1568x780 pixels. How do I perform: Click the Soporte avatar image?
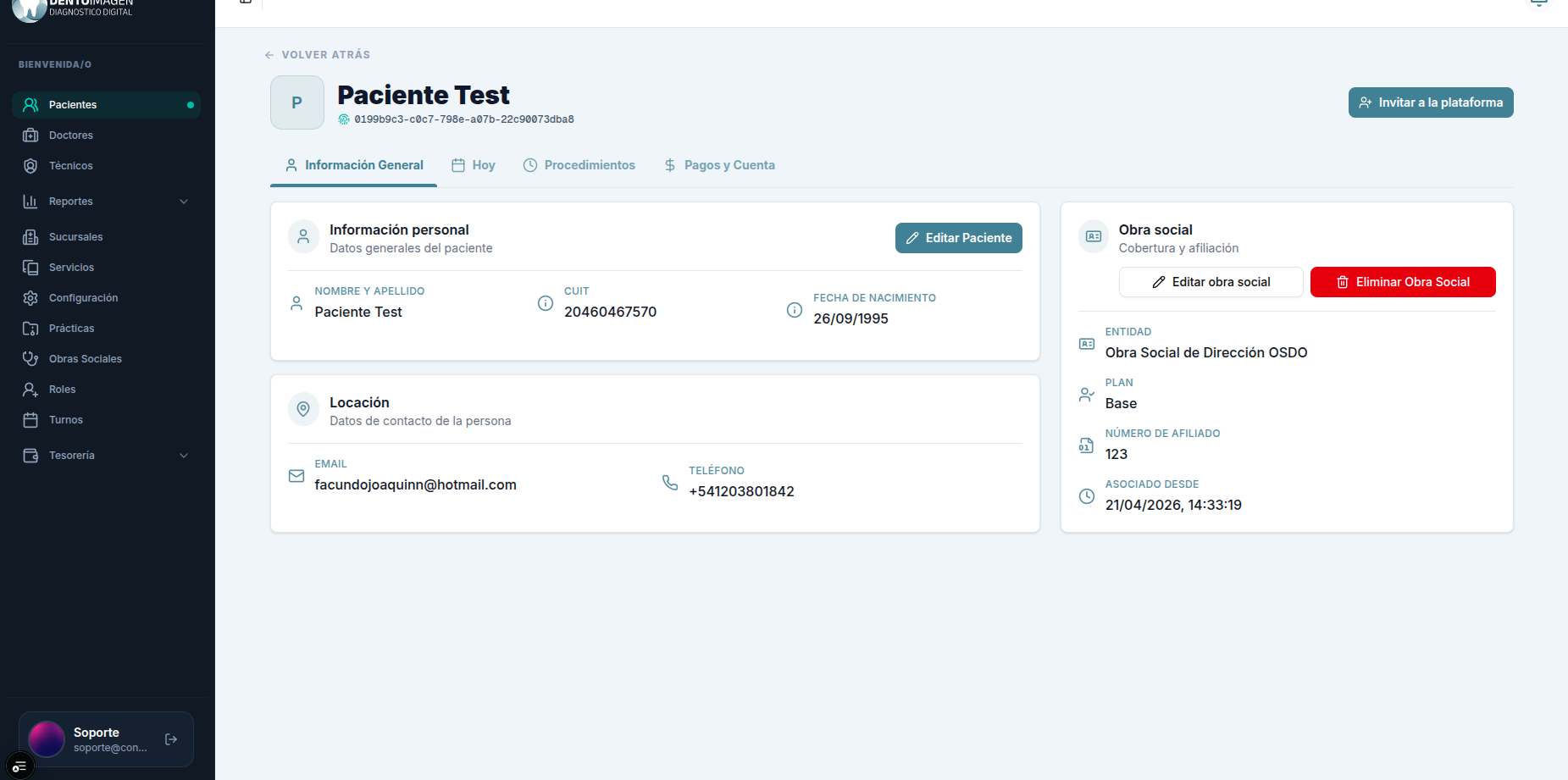click(x=47, y=739)
